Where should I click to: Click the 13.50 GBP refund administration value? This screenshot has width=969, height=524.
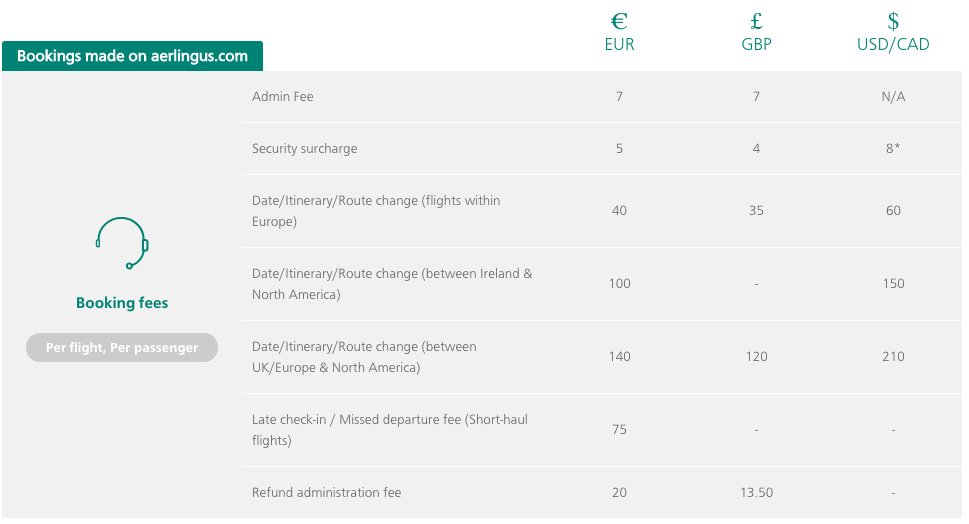pos(756,492)
